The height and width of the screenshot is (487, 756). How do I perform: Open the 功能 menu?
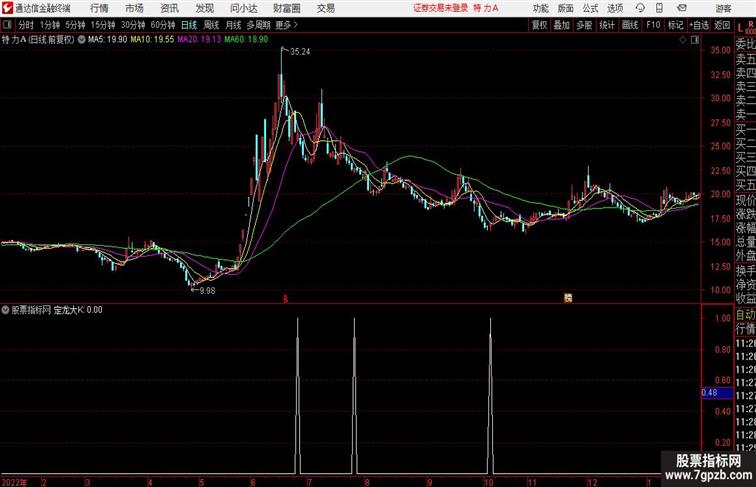coord(540,8)
